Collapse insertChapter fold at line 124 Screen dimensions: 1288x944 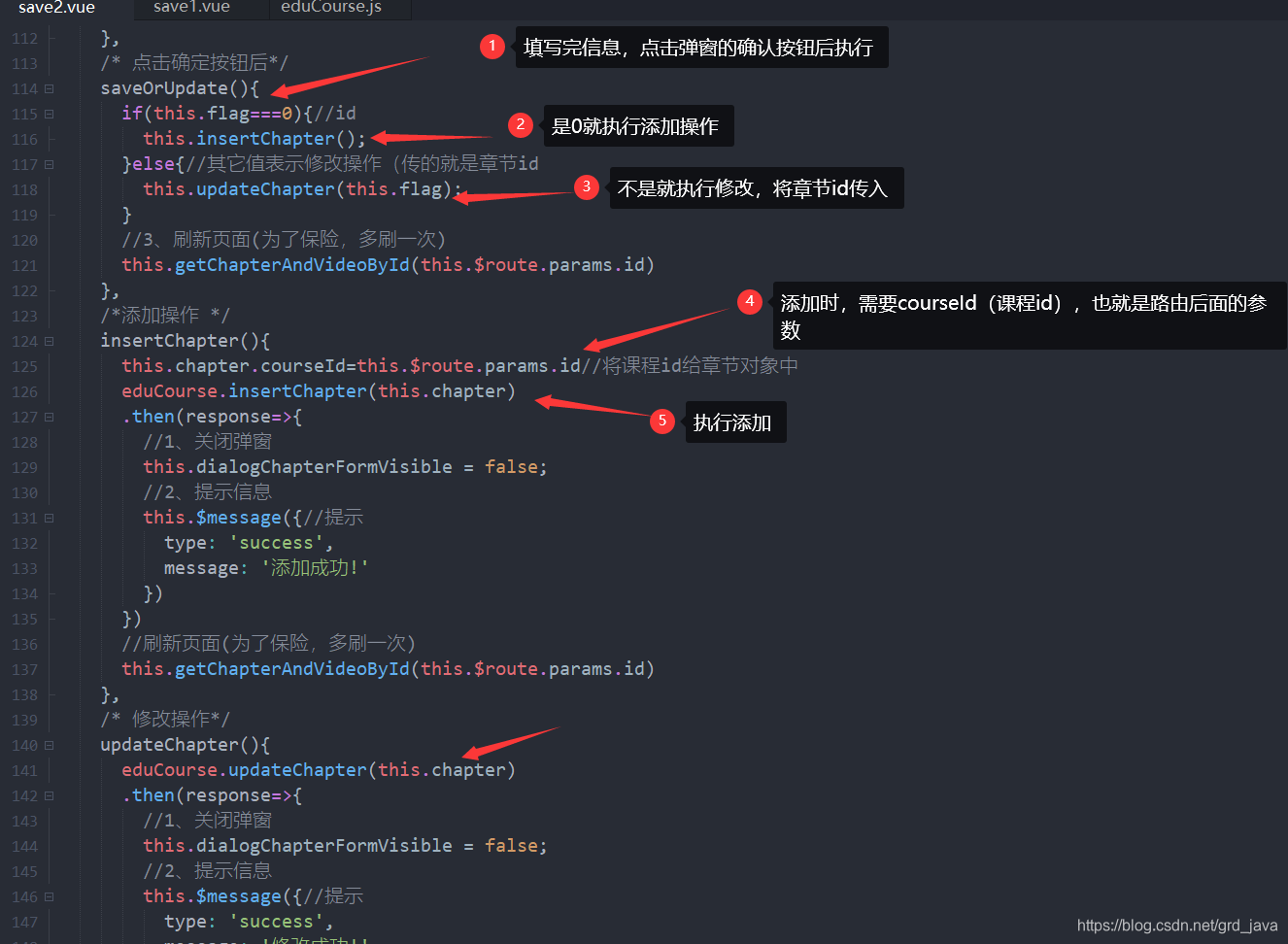click(49, 341)
